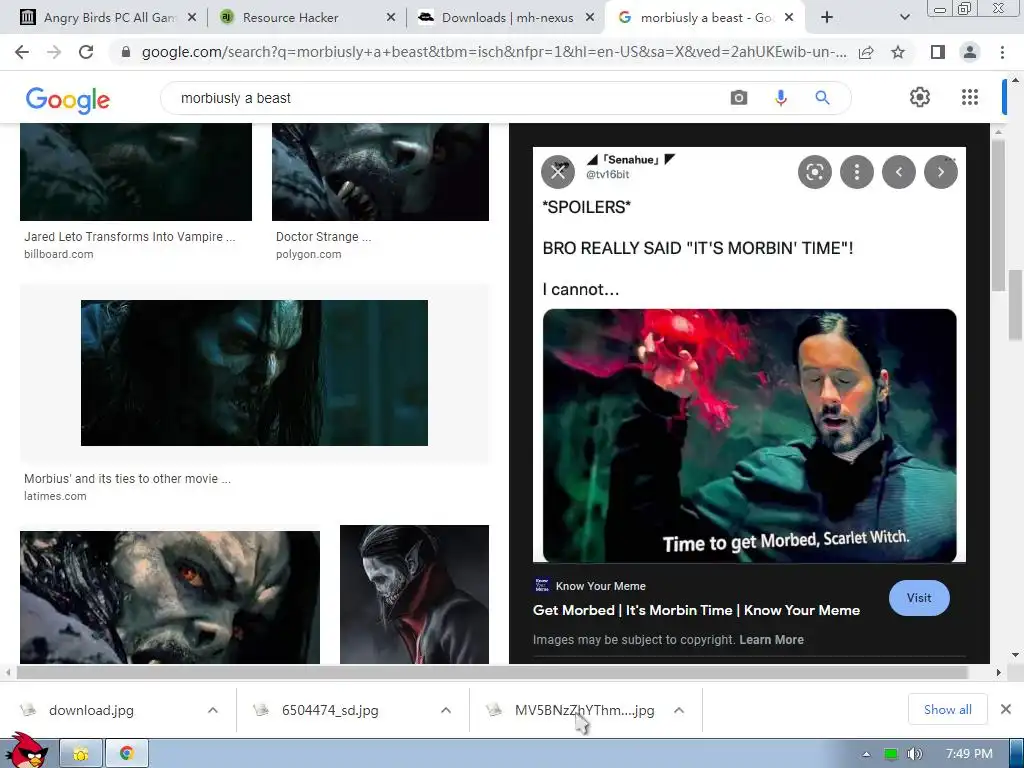This screenshot has height=768, width=1024.
Task: Expand options for the MV5BNzZhYThm jpg download
Action: (679, 710)
